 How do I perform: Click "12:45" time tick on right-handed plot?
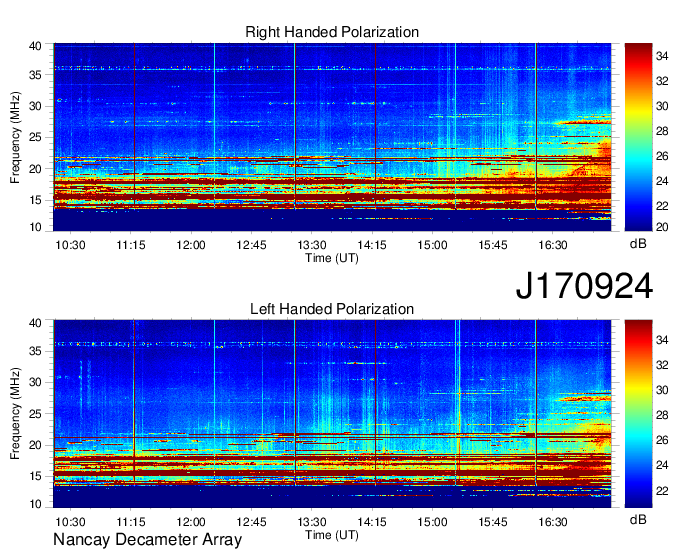point(251,245)
